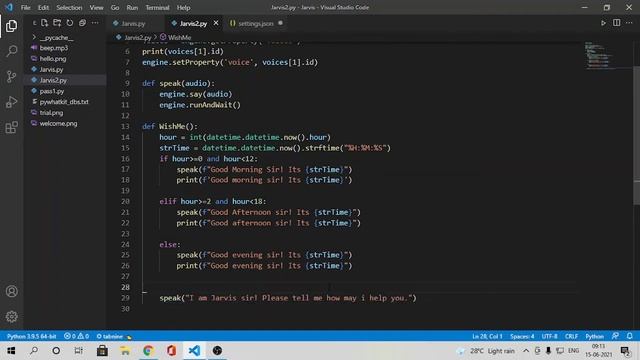The width and height of the screenshot is (640, 360).
Task: Run the Python file with play icon
Action: click(603, 23)
